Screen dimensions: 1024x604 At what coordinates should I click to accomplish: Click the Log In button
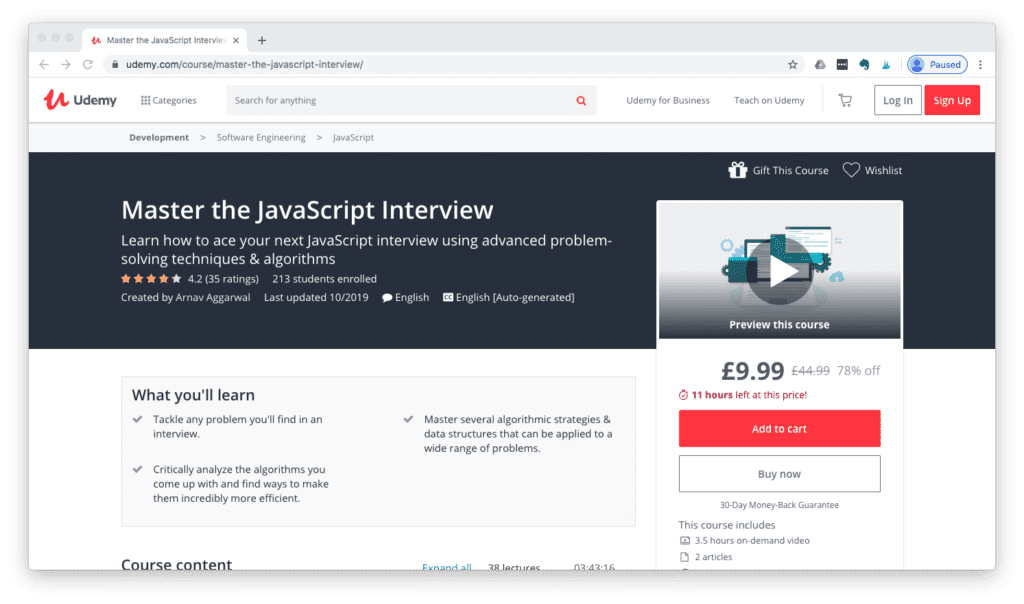[x=897, y=100]
